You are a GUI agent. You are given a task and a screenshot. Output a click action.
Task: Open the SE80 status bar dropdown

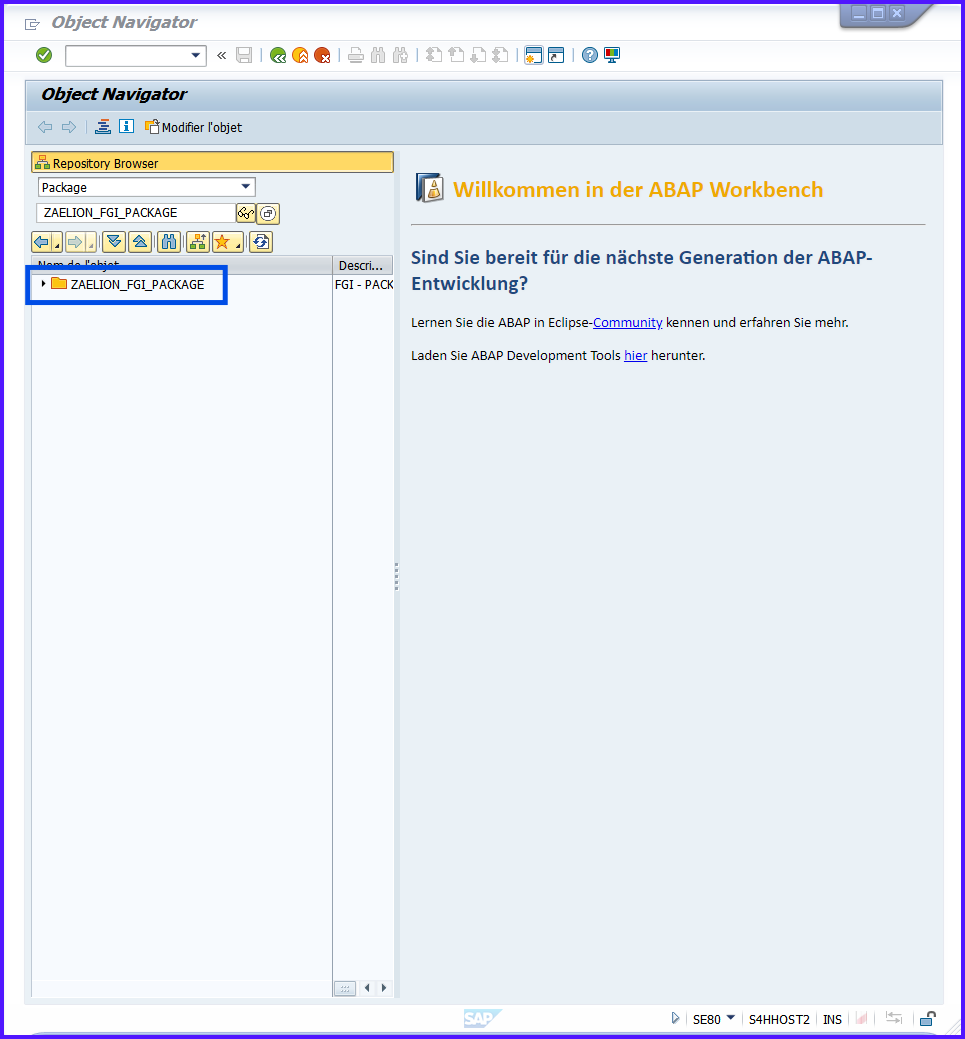[730, 1018]
